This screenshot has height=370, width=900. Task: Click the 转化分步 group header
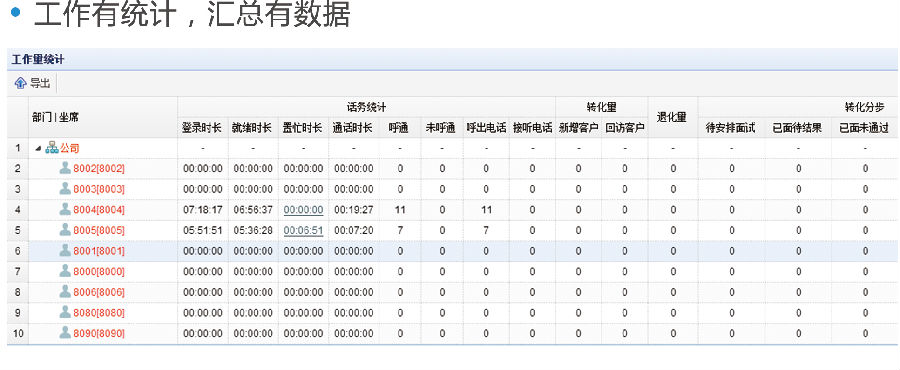(x=864, y=107)
